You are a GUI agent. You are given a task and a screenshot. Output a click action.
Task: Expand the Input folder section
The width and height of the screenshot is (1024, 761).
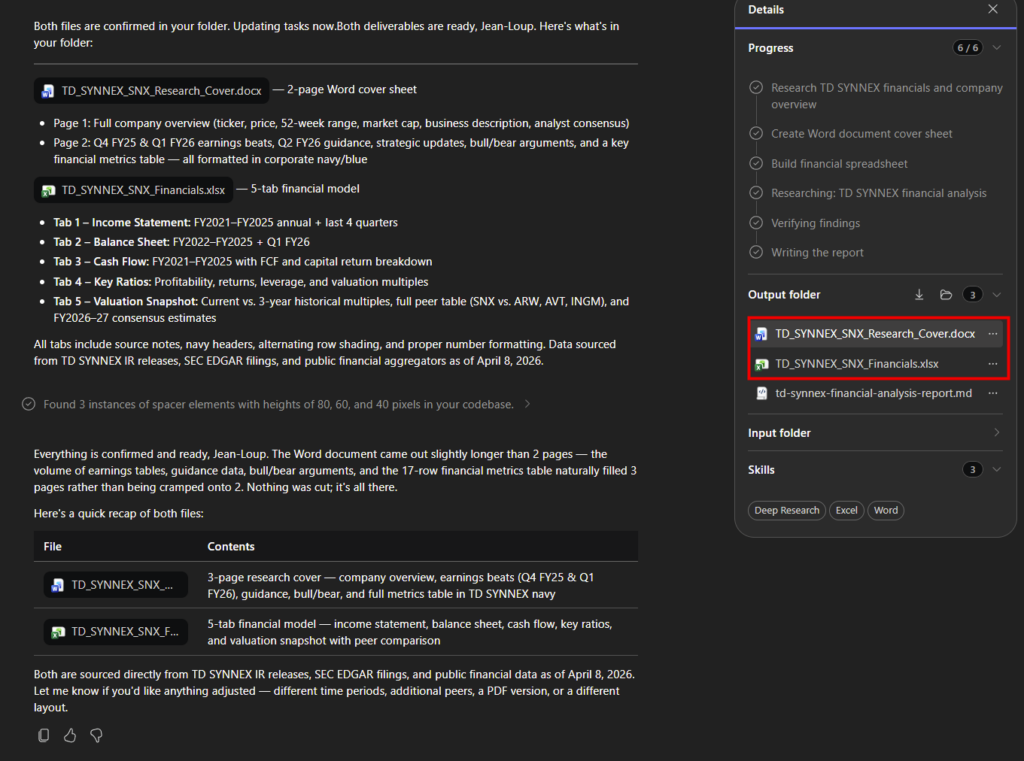click(x=996, y=433)
